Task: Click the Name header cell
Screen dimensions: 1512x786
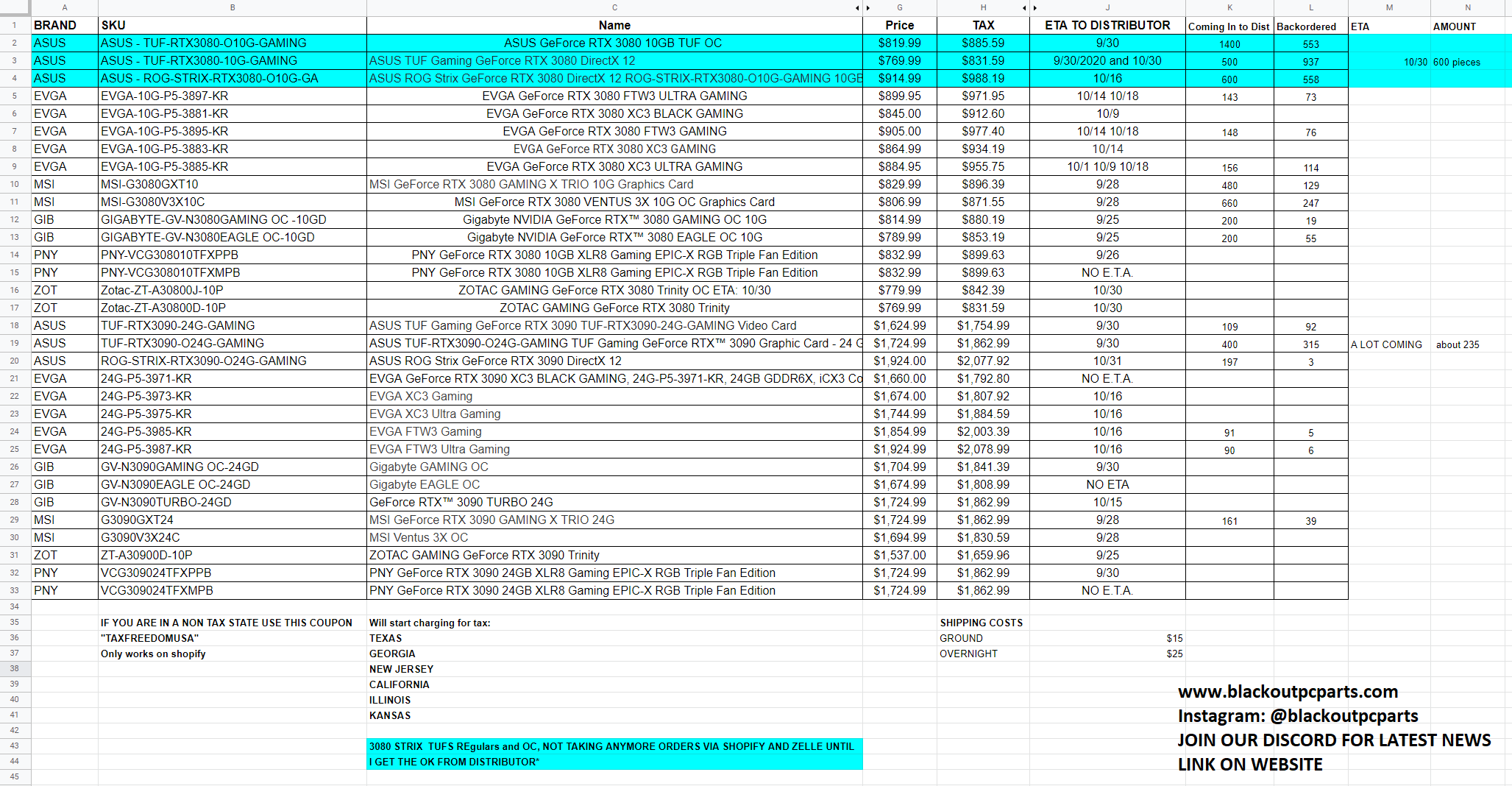Action: 614,25
